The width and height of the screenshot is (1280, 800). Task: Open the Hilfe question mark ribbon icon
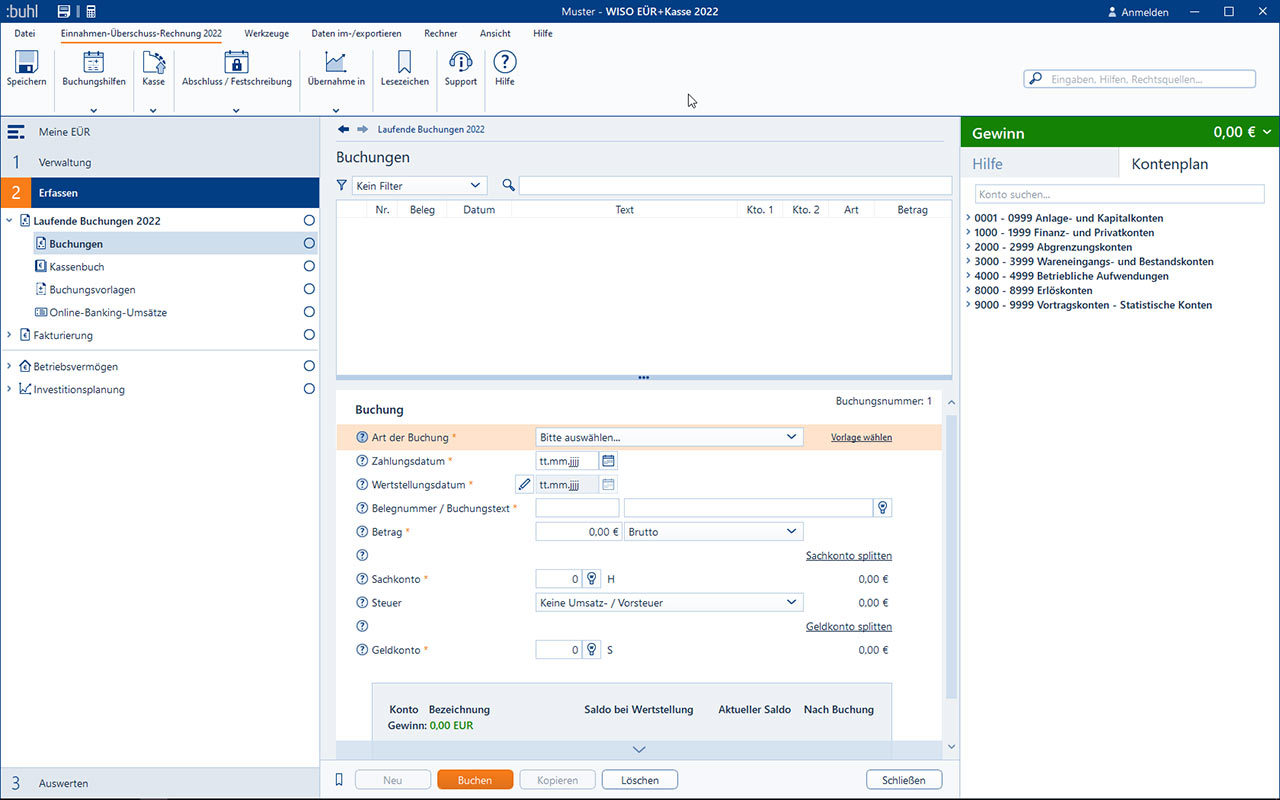[505, 62]
